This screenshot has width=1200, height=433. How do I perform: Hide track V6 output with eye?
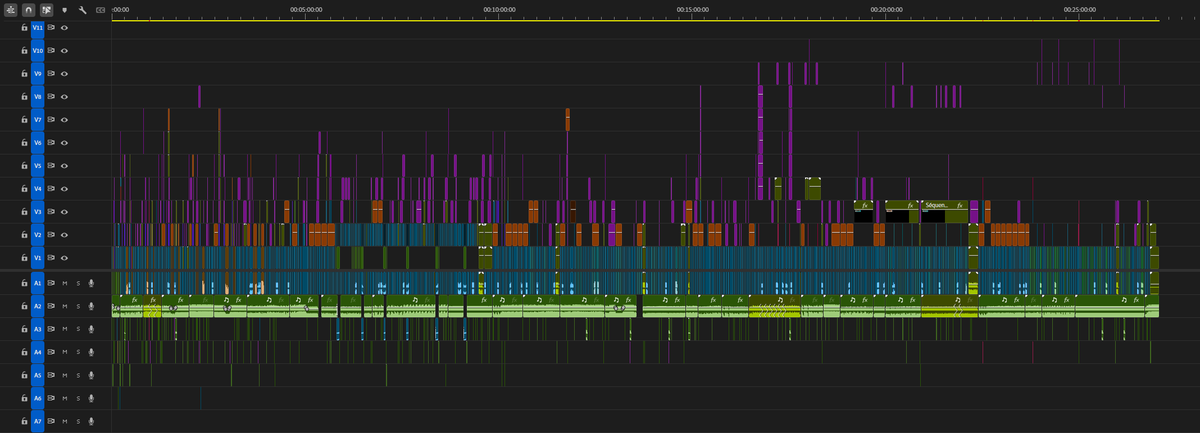pos(64,142)
